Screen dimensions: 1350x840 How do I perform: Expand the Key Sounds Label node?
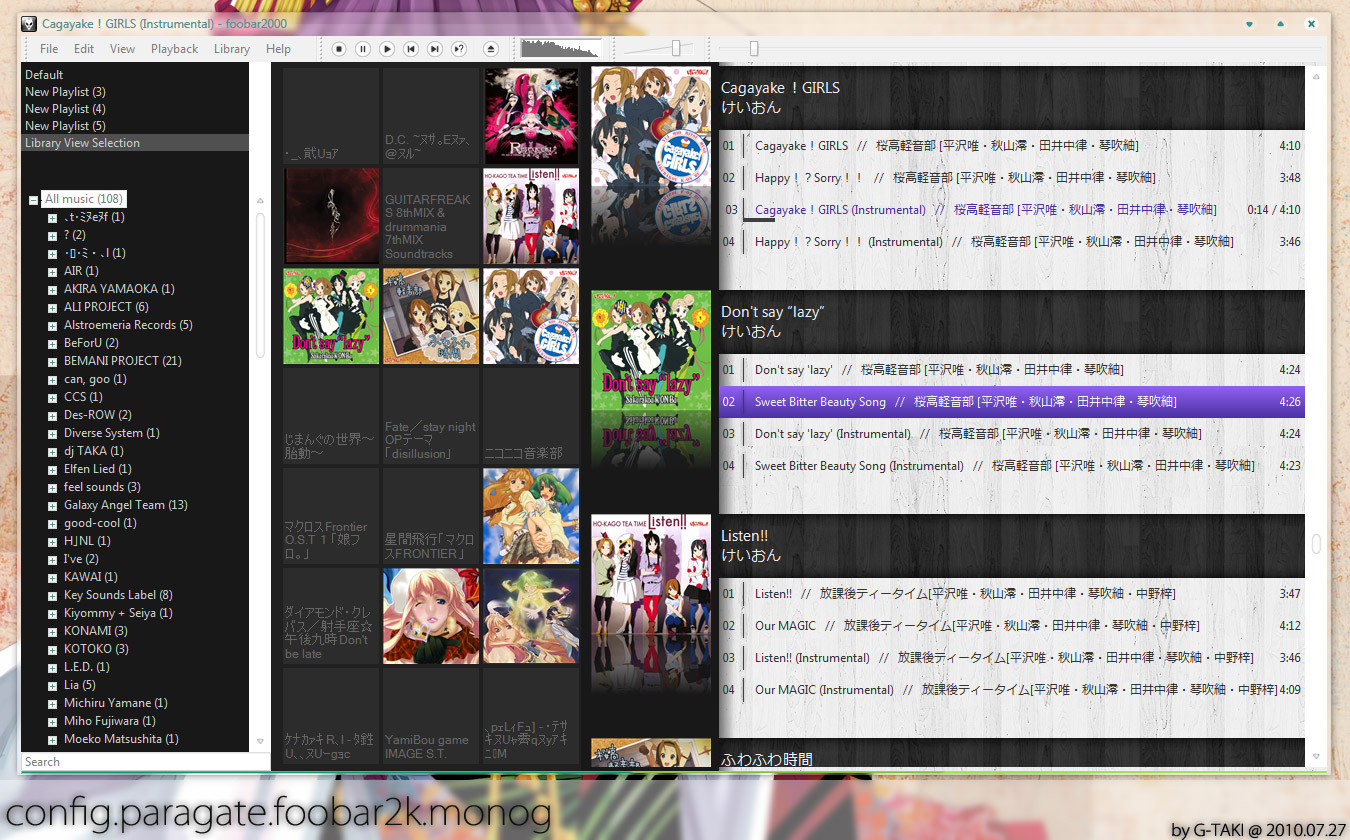[52, 595]
